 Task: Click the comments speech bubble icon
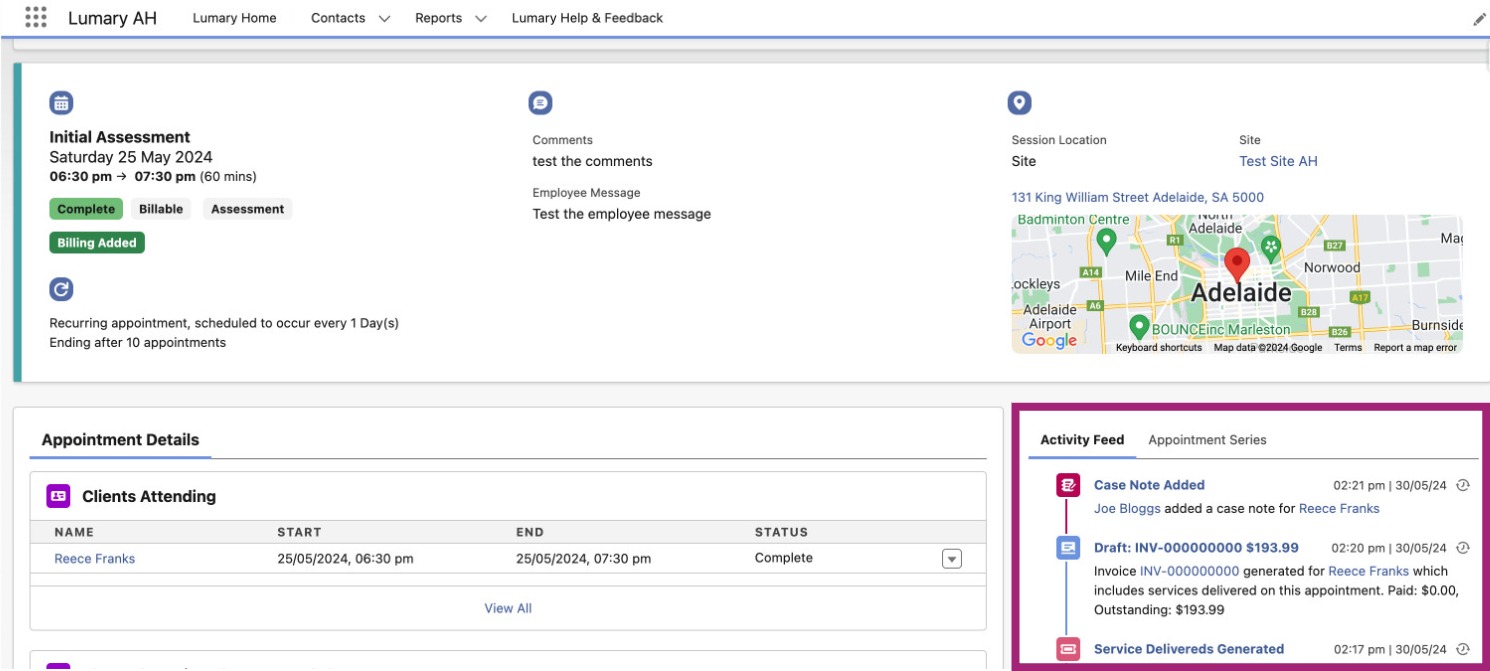pos(539,101)
